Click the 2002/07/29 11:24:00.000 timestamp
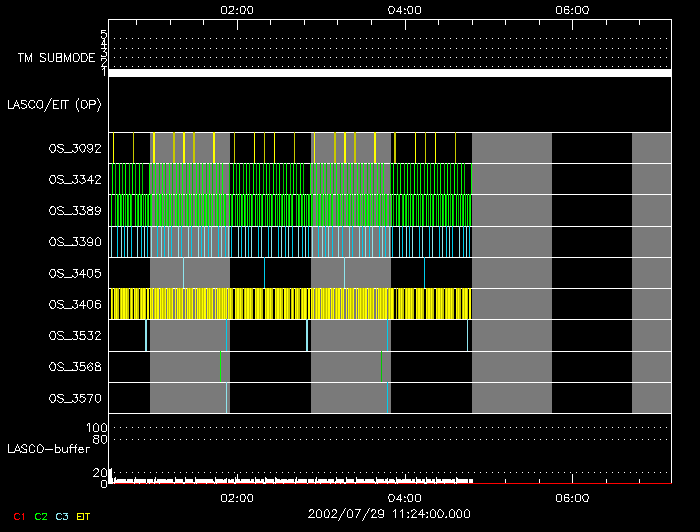The width and height of the screenshot is (700, 532). click(388, 514)
